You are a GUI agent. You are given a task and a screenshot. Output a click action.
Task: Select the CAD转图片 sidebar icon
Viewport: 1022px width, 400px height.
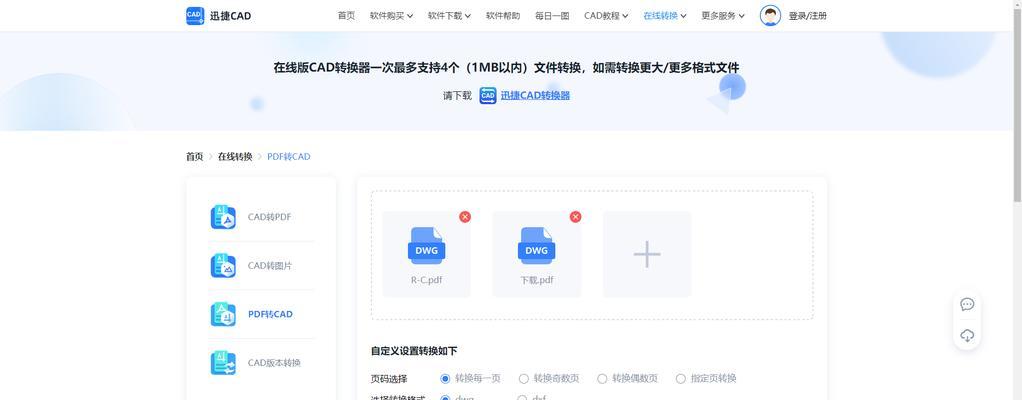[223, 266]
